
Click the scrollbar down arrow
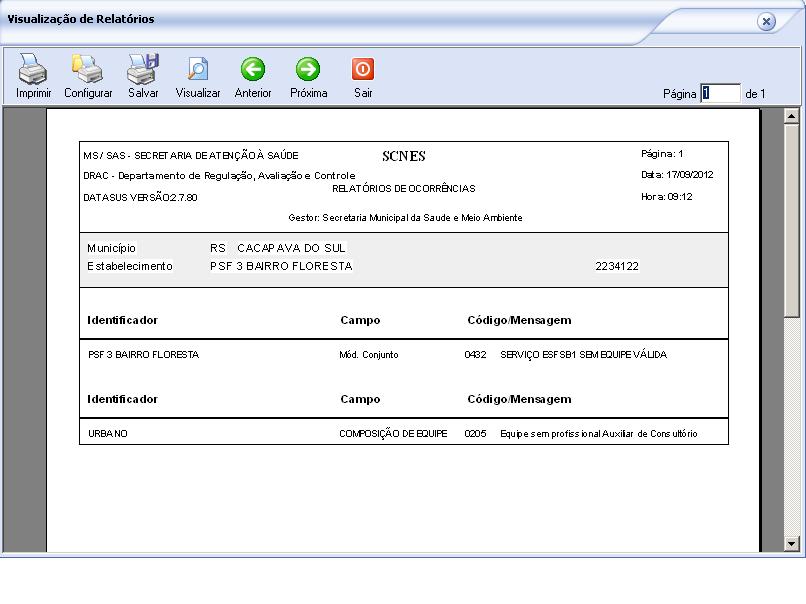click(792, 543)
